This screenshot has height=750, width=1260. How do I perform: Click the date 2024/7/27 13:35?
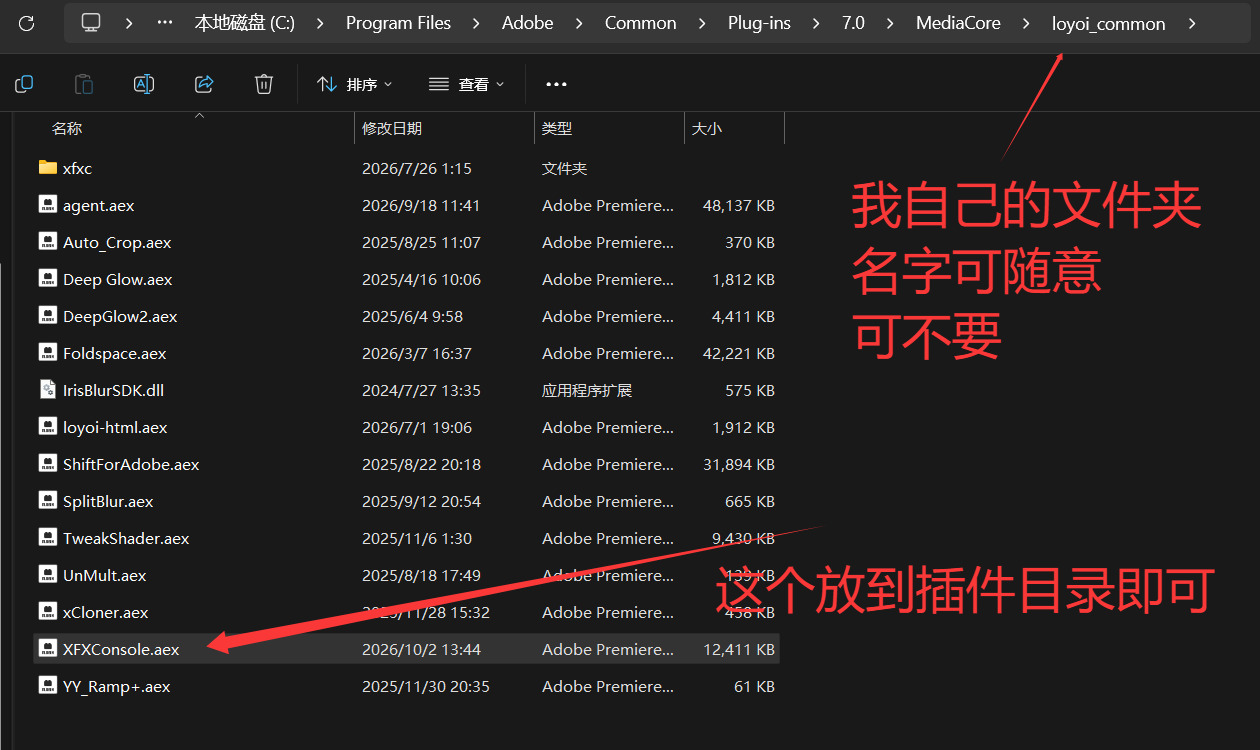421,391
